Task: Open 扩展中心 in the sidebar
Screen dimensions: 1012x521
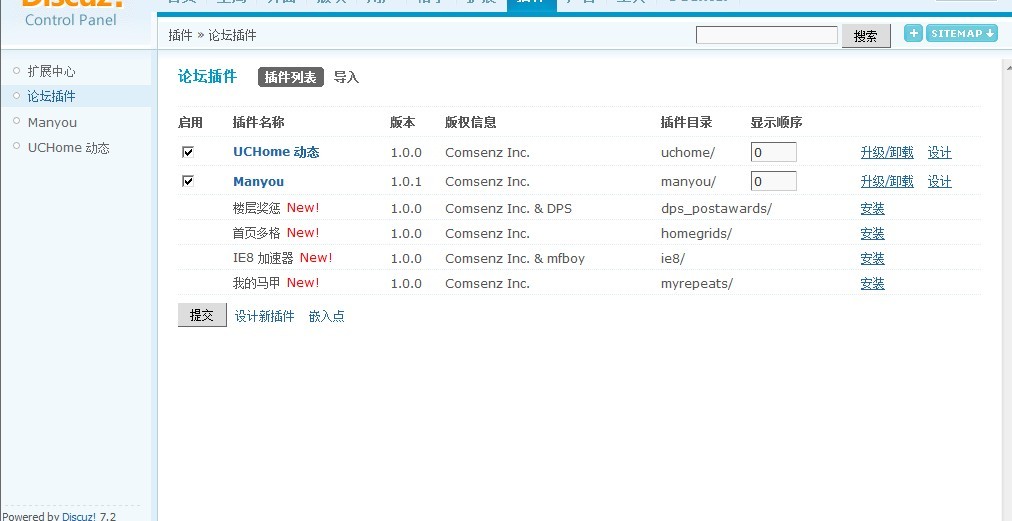Action: (x=52, y=71)
